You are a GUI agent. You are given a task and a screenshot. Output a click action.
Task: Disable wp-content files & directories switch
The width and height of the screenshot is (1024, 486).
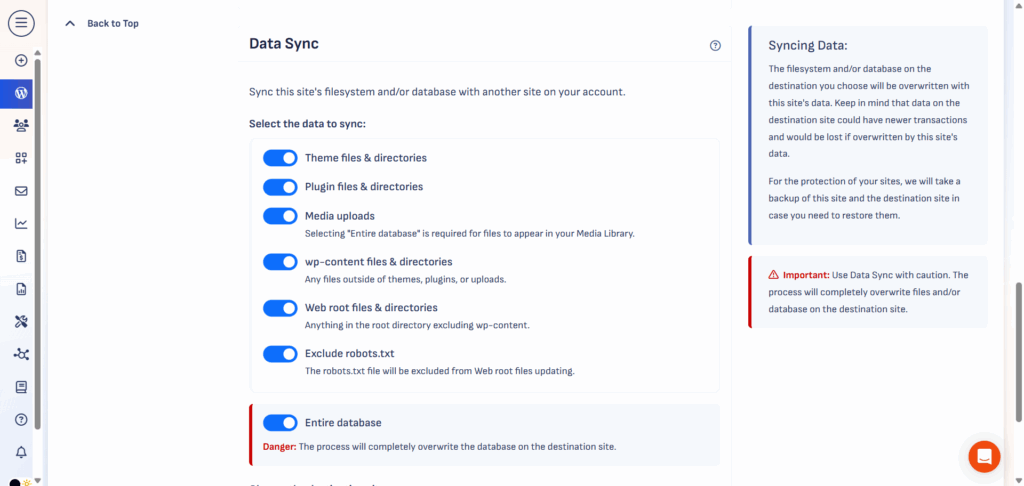pos(280,262)
